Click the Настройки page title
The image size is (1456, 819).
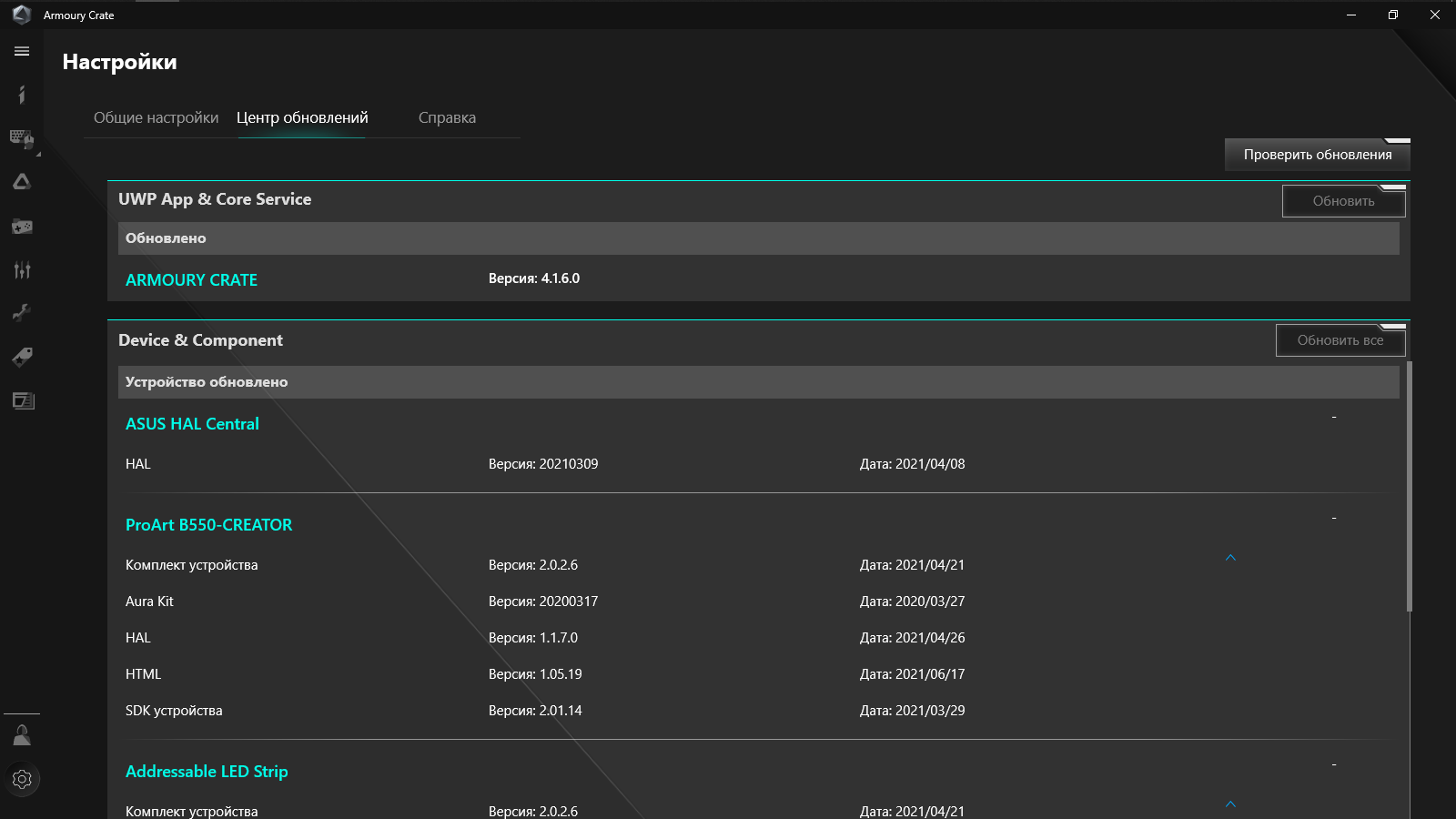point(119,62)
